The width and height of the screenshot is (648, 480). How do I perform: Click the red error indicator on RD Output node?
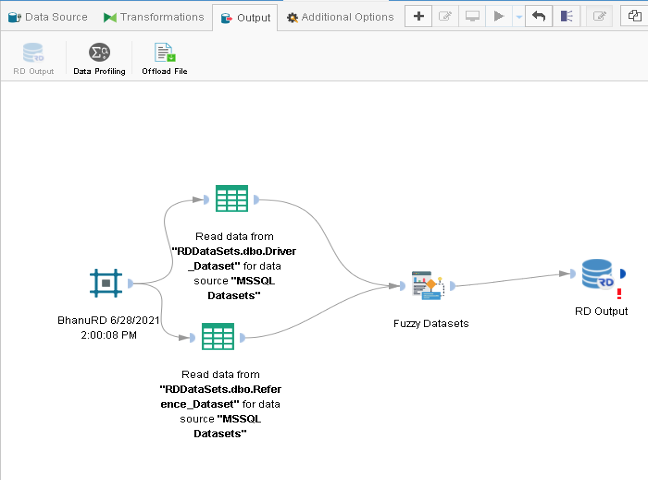click(619, 294)
